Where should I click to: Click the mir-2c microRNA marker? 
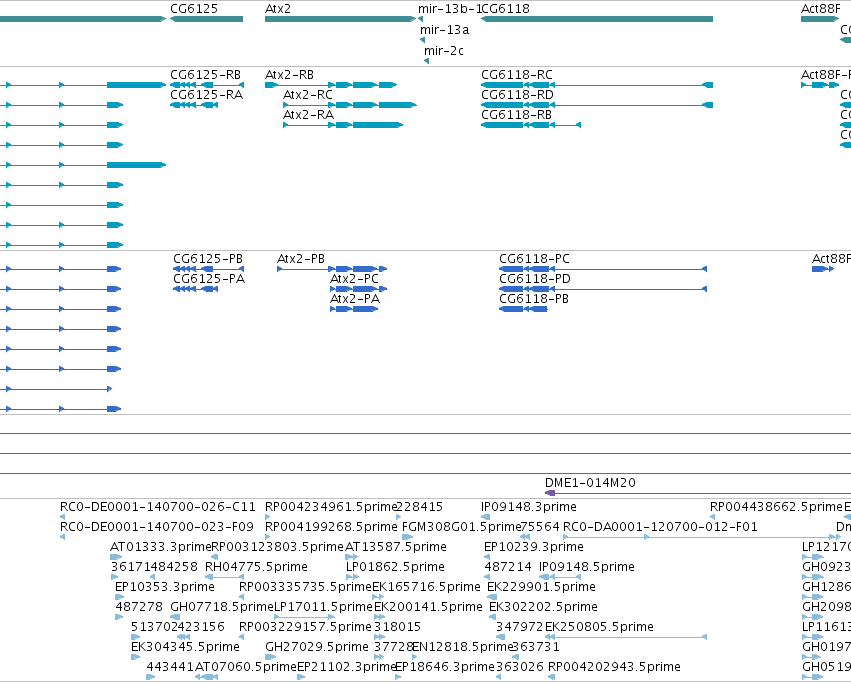[x=426, y=61]
